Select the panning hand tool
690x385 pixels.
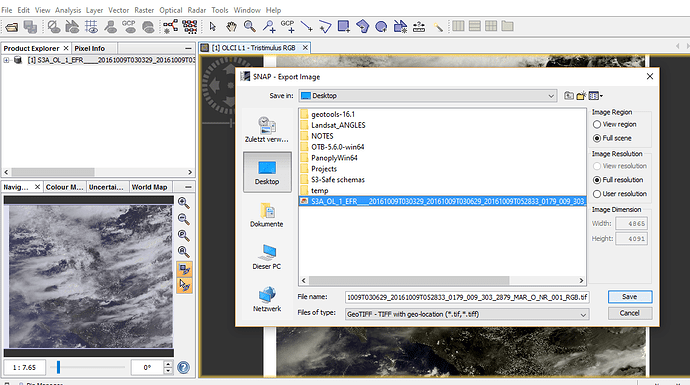coord(231,27)
